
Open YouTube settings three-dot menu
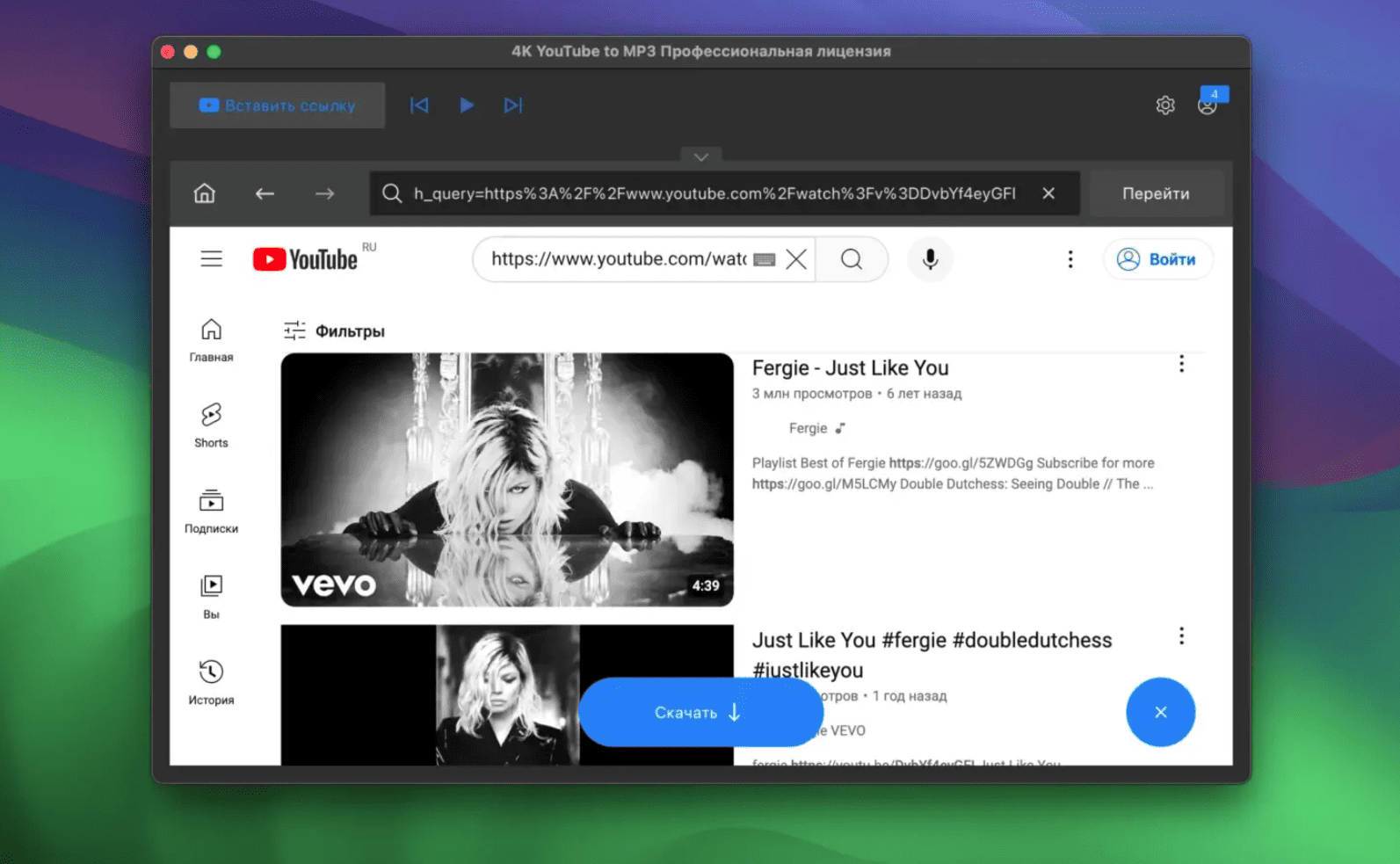(x=1070, y=259)
